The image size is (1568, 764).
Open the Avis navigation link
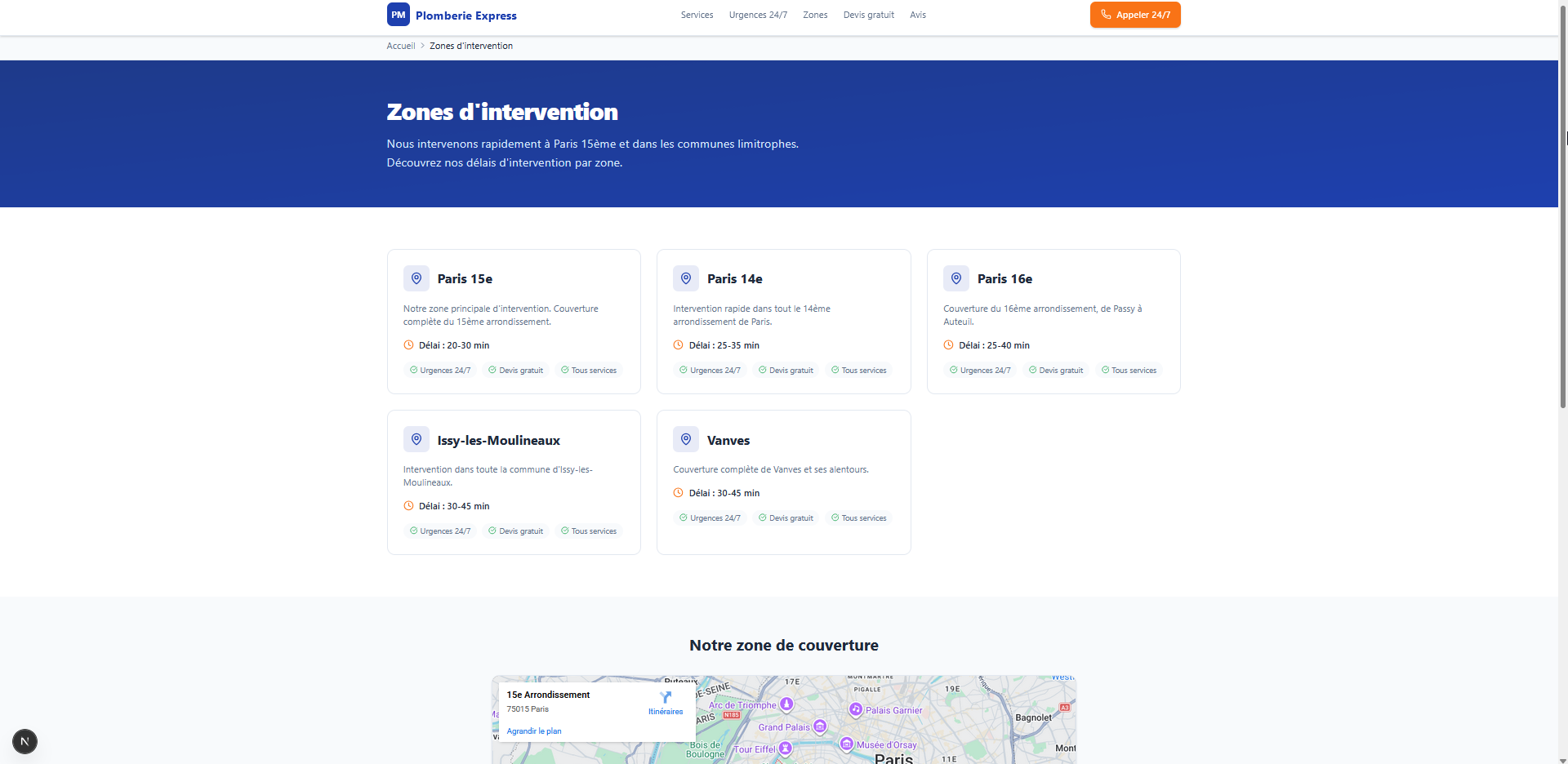[x=918, y=15]
